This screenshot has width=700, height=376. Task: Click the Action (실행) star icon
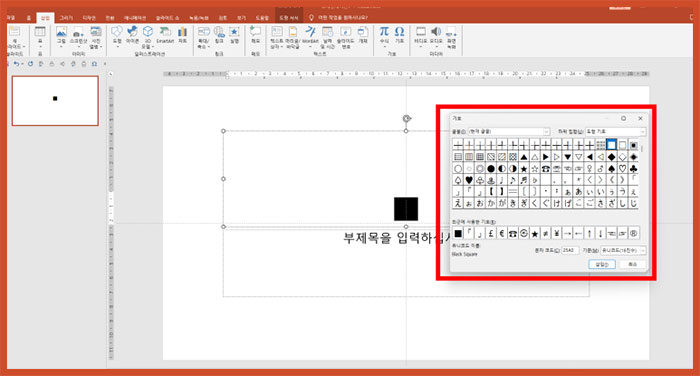tap(234, 35)
